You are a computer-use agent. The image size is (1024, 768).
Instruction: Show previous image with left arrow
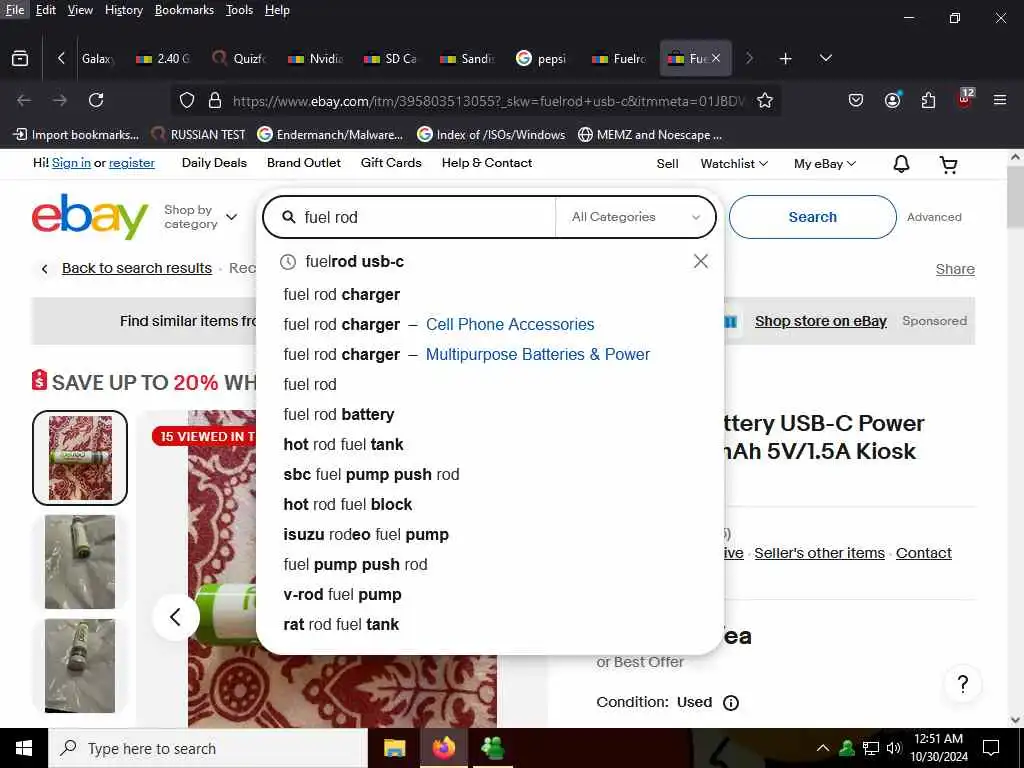[x=176, y=616]
